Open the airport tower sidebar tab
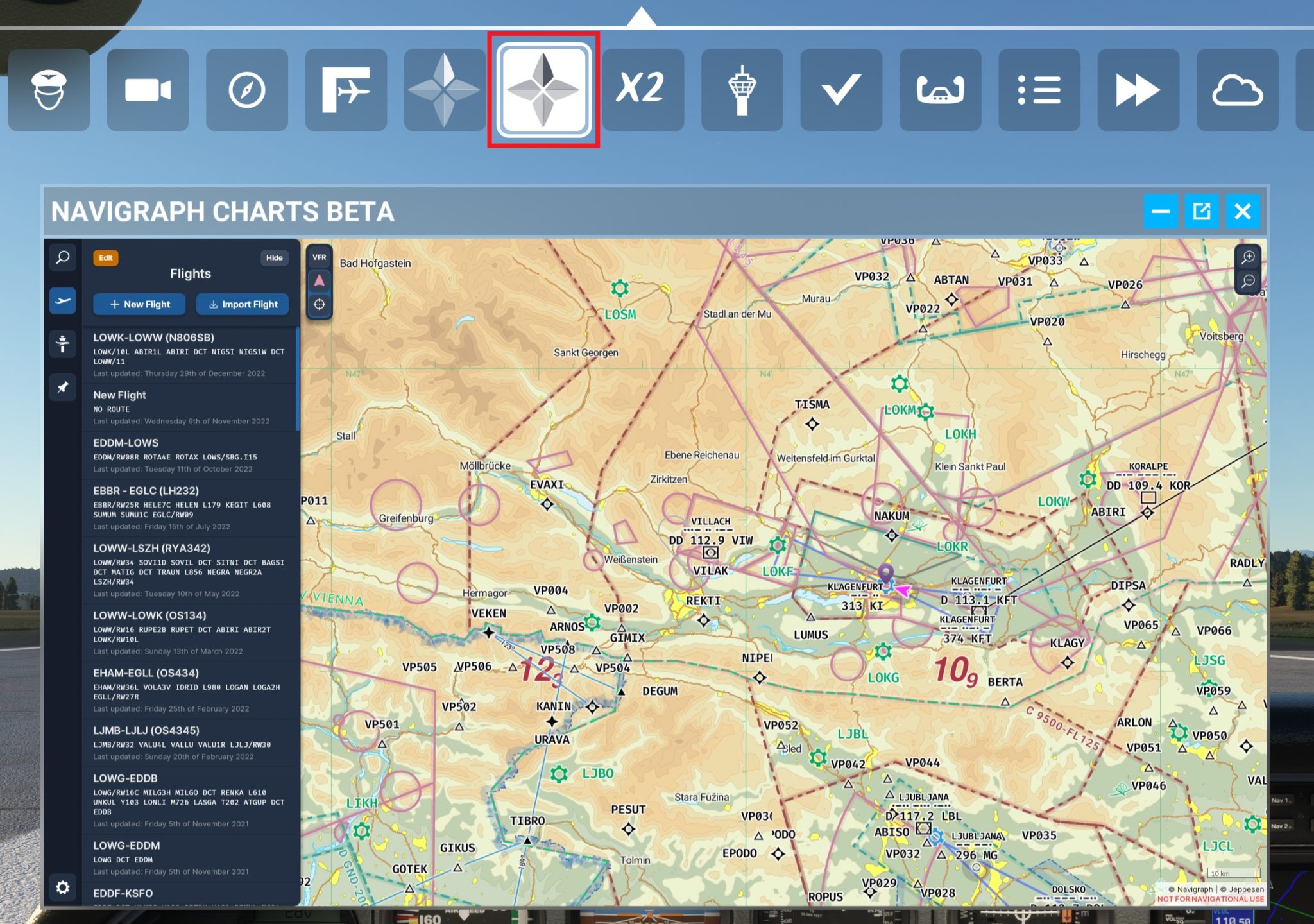 tap(63, 344)
